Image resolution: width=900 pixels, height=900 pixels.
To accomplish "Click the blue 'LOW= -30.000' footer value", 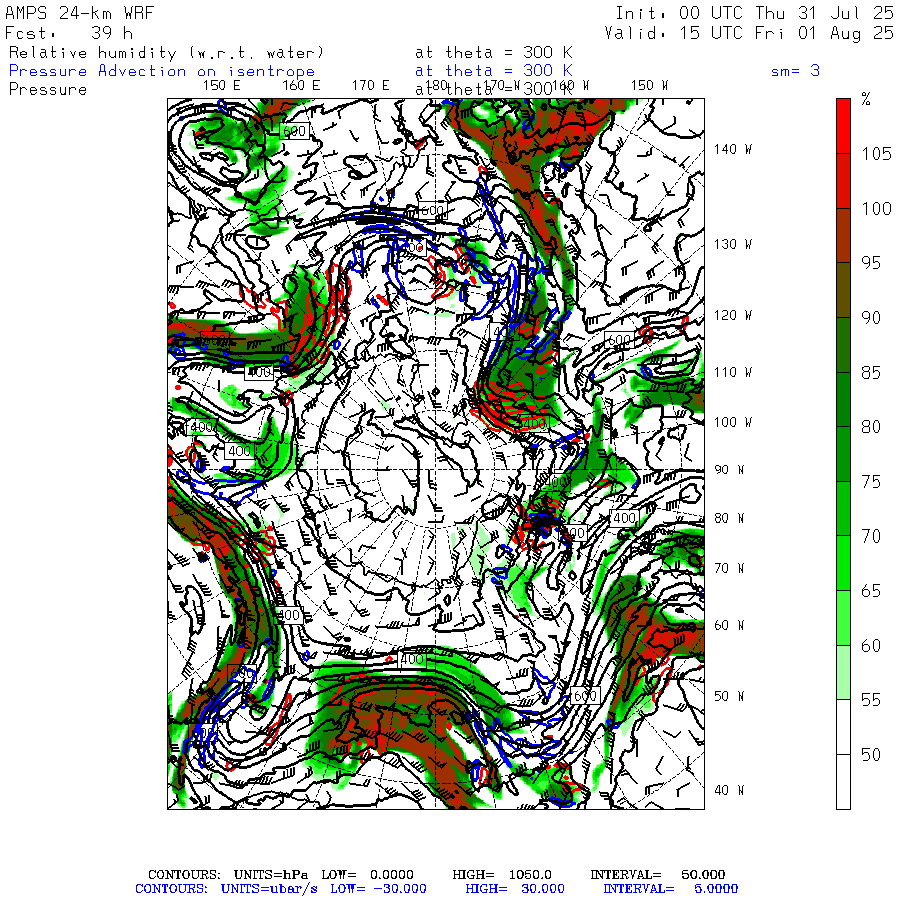I will point(378,889).
